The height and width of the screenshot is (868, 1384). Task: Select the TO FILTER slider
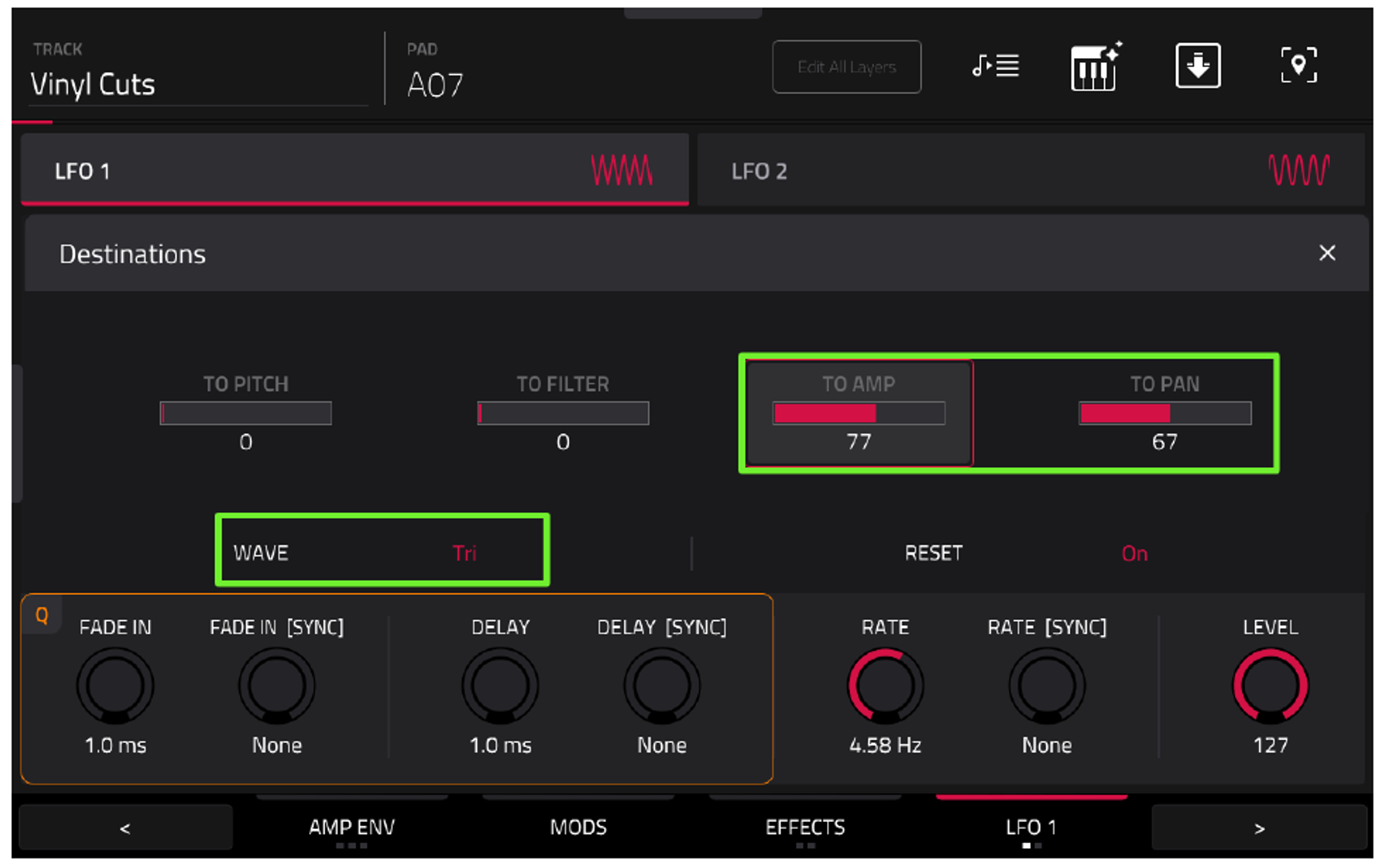tap(563, 413)
